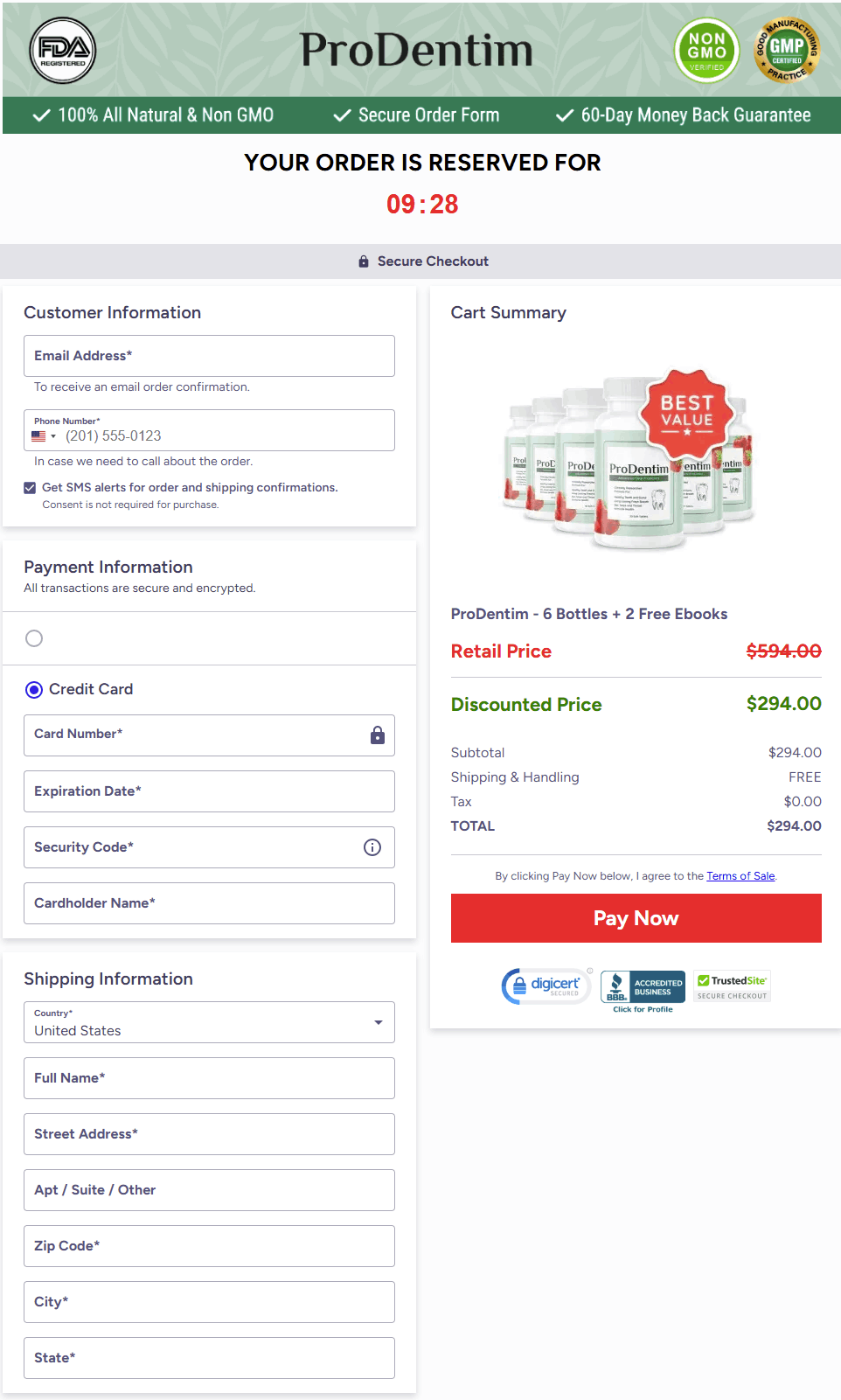The image size is (841, 1400).
Task: Click the Non GMO Verified badge
Action: click(x=706, y=51)
